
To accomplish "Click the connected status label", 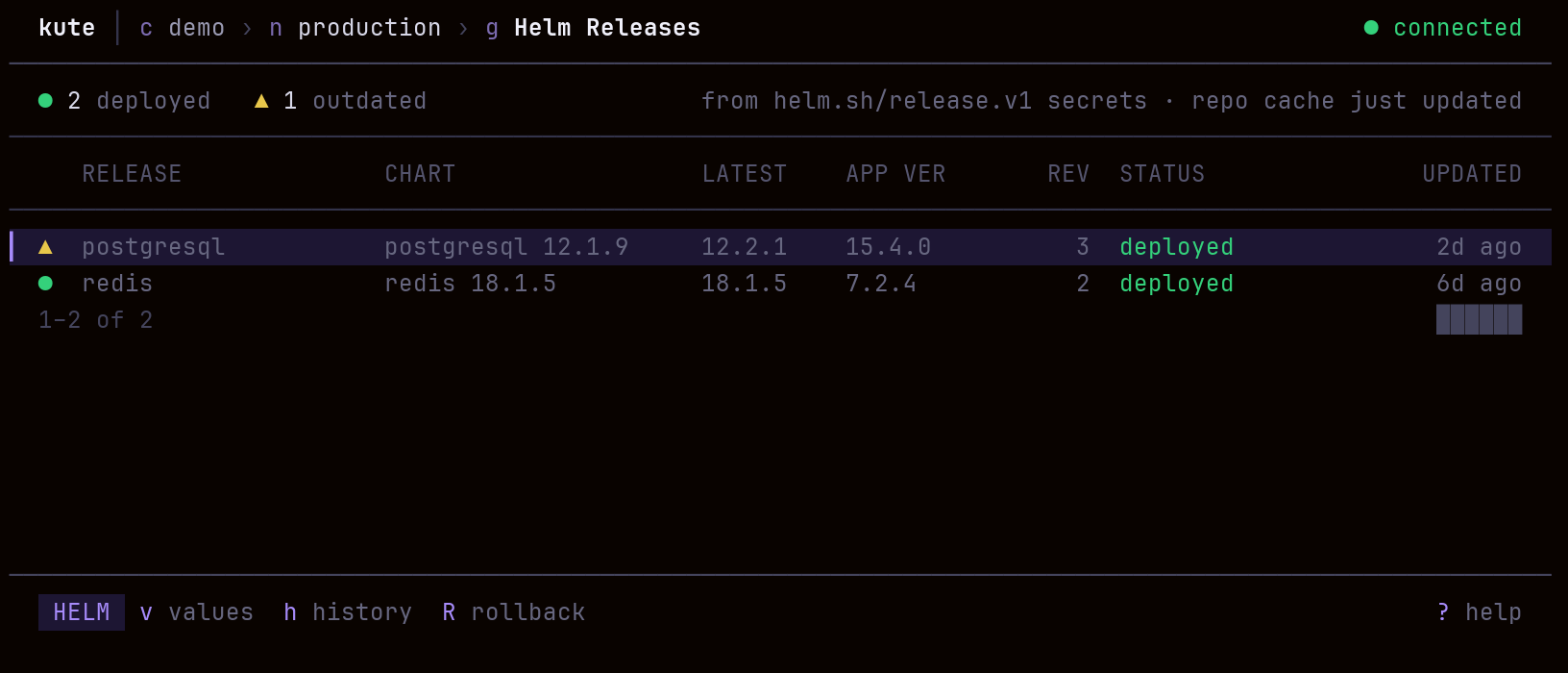I will 1458,28.
